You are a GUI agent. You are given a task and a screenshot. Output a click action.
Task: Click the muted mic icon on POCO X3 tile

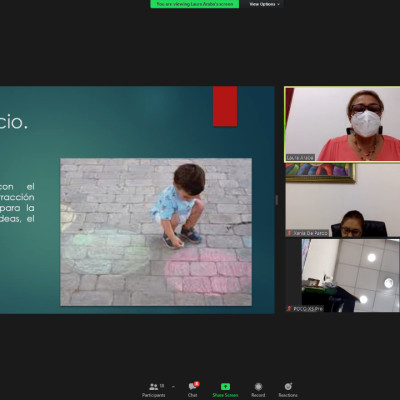289,309
